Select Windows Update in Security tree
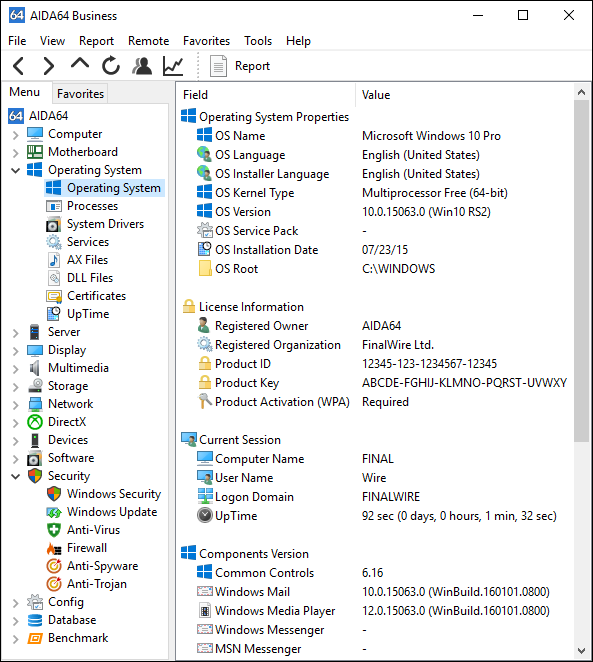This screenshot has height=662, width=593. tap(102, 512)
